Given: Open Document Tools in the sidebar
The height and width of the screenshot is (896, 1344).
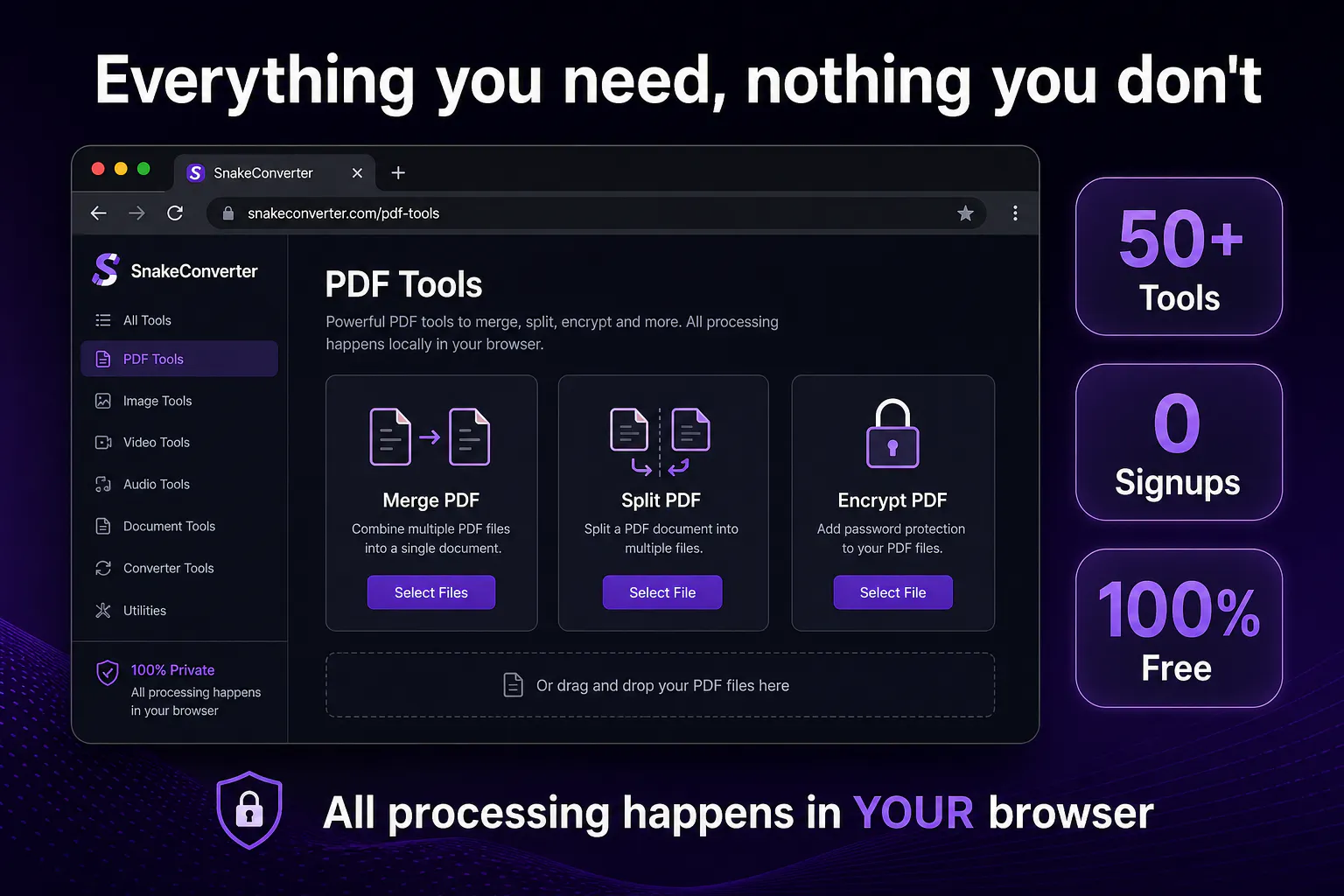Looking at the screenshot, I should (179, 526).
